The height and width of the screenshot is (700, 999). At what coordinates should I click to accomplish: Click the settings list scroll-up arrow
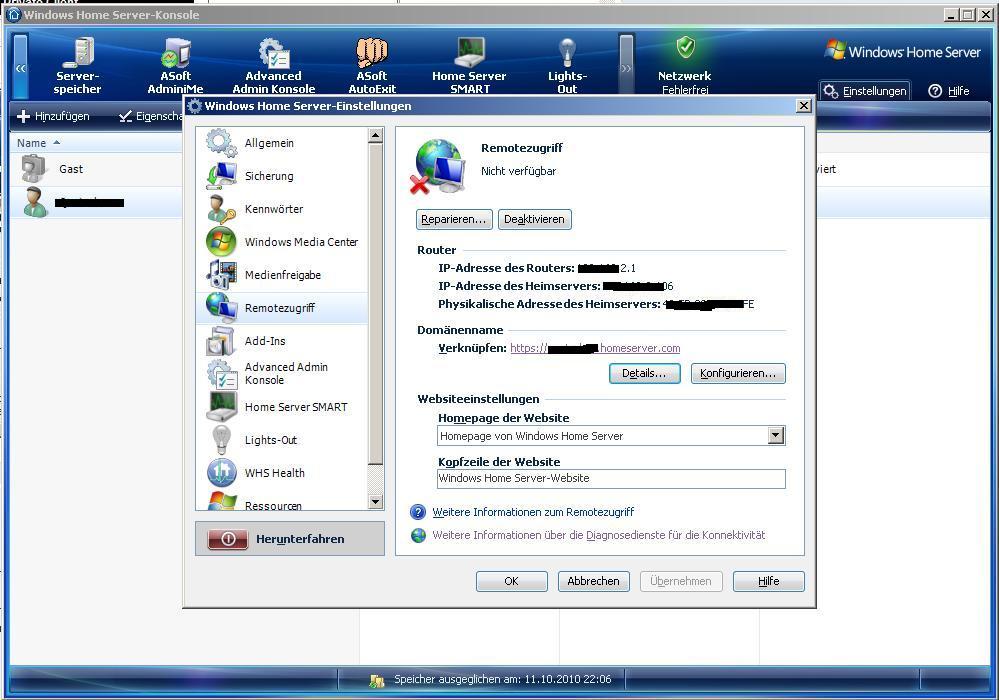click(x=375, y=135)
